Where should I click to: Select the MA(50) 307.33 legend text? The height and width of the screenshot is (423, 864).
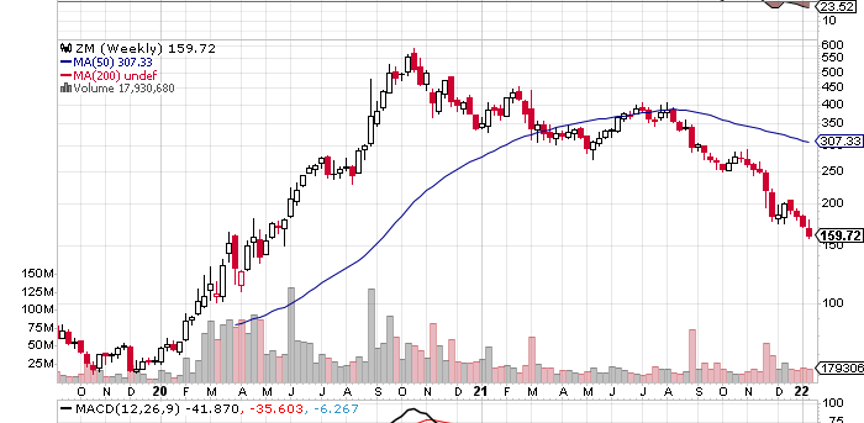tap(114, 61)
